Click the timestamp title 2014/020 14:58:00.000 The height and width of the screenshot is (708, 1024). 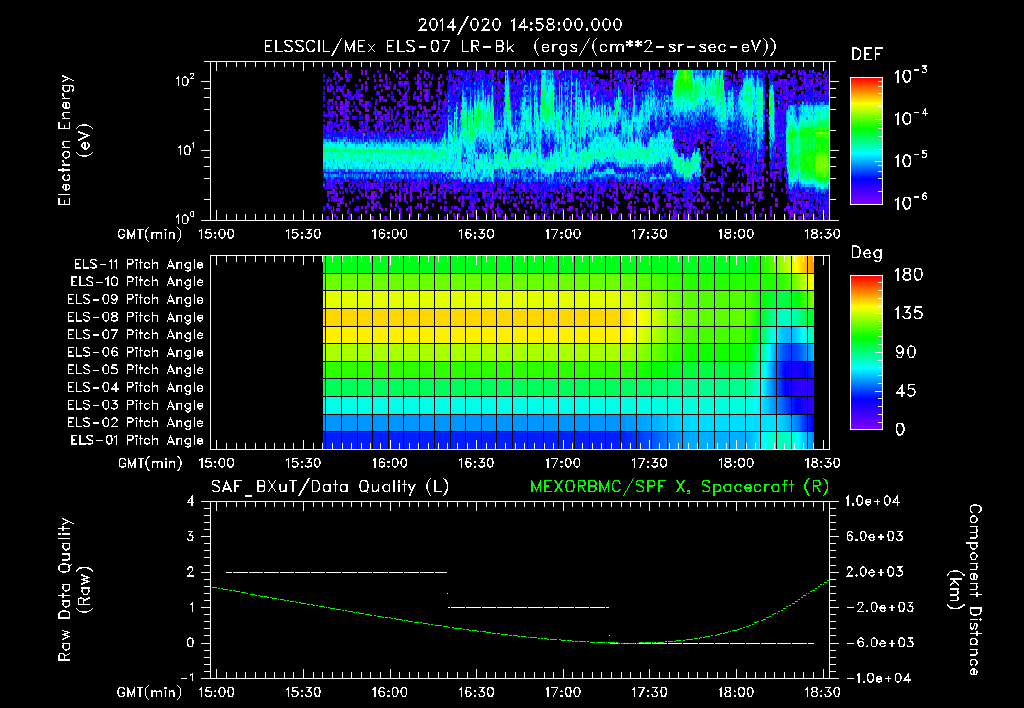tap(519, 25)
